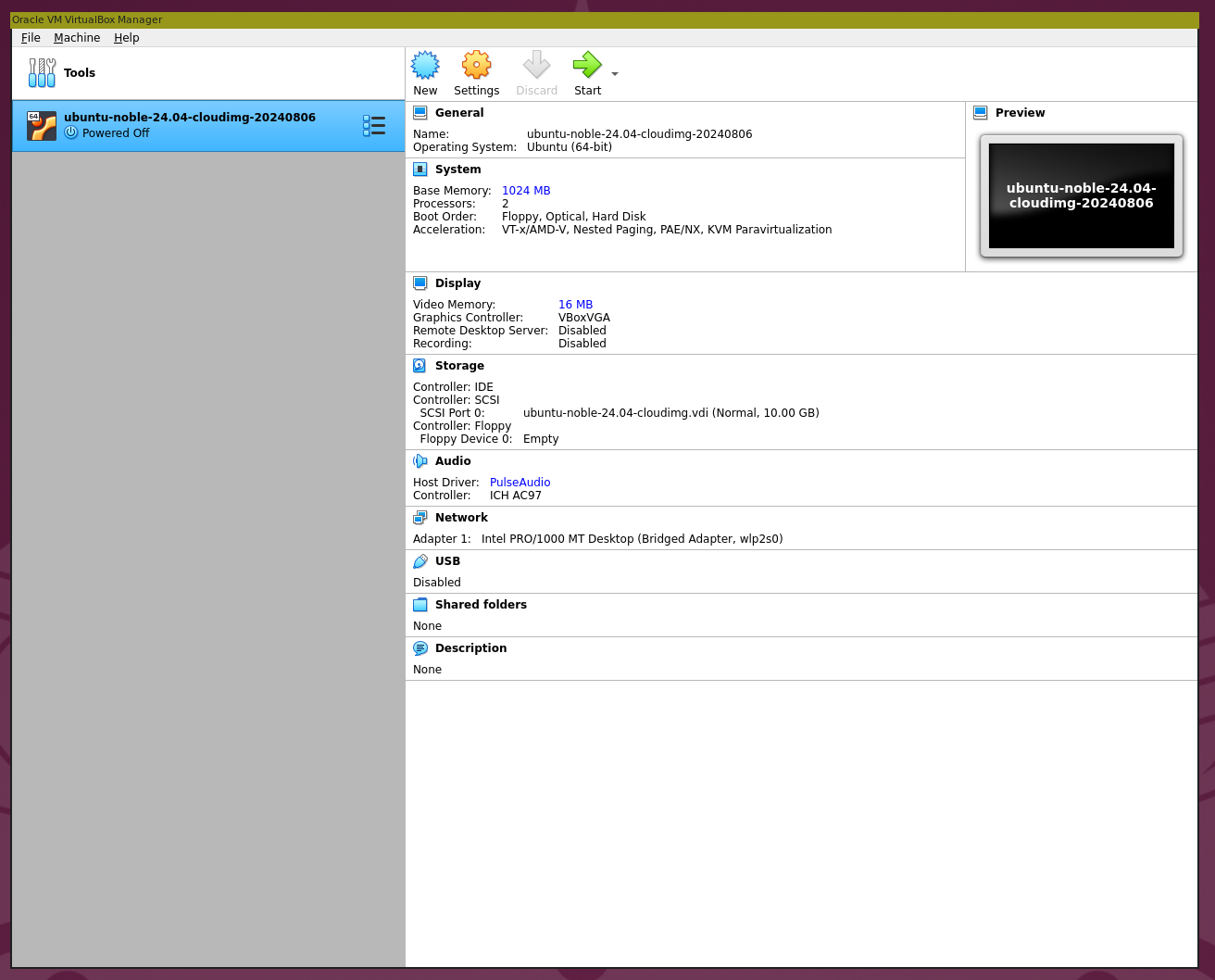Click the Operating System Ubuntu (64-bit) value
Screen dimensions: 1215x980
[x=570, y=147]
